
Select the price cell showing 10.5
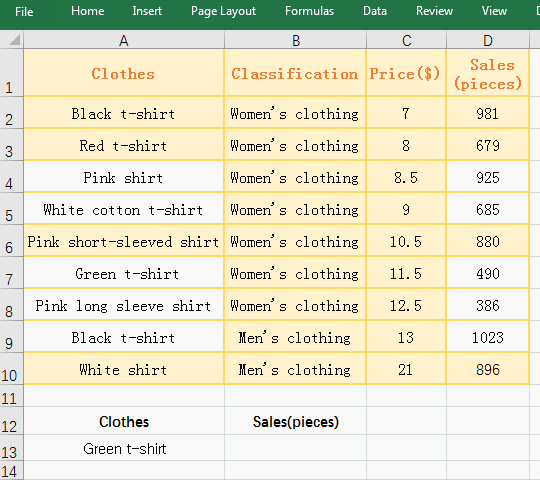tap(406, 241)
